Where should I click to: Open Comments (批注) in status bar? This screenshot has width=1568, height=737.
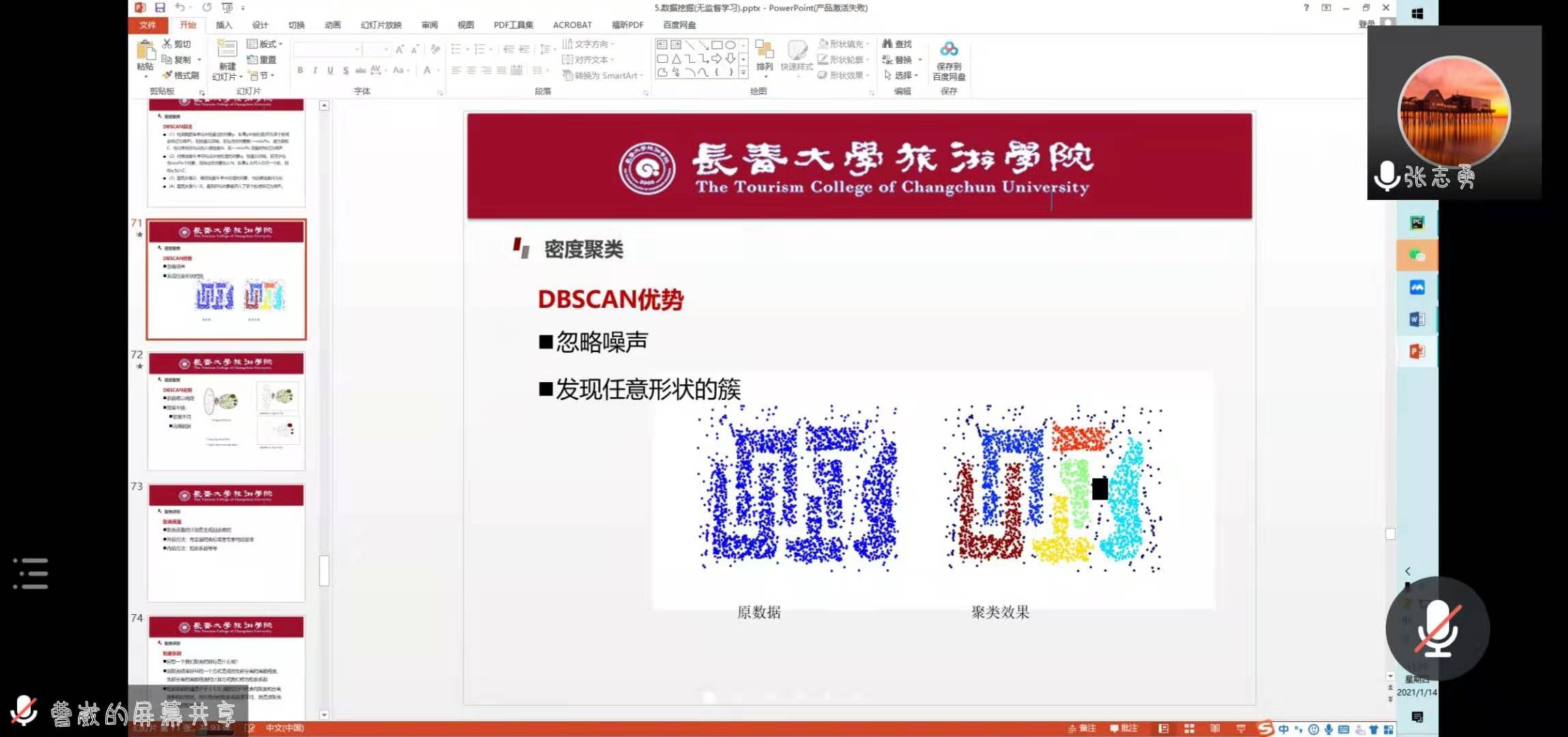tap(1124, 728)
